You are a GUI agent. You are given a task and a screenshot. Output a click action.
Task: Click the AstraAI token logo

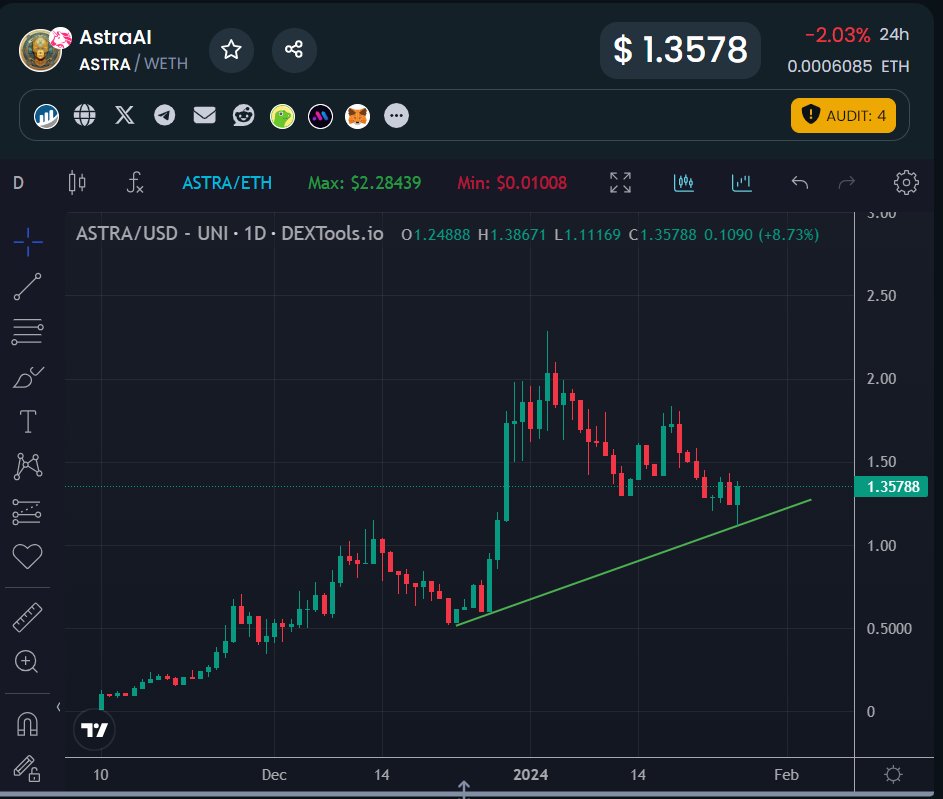[40, 51]
